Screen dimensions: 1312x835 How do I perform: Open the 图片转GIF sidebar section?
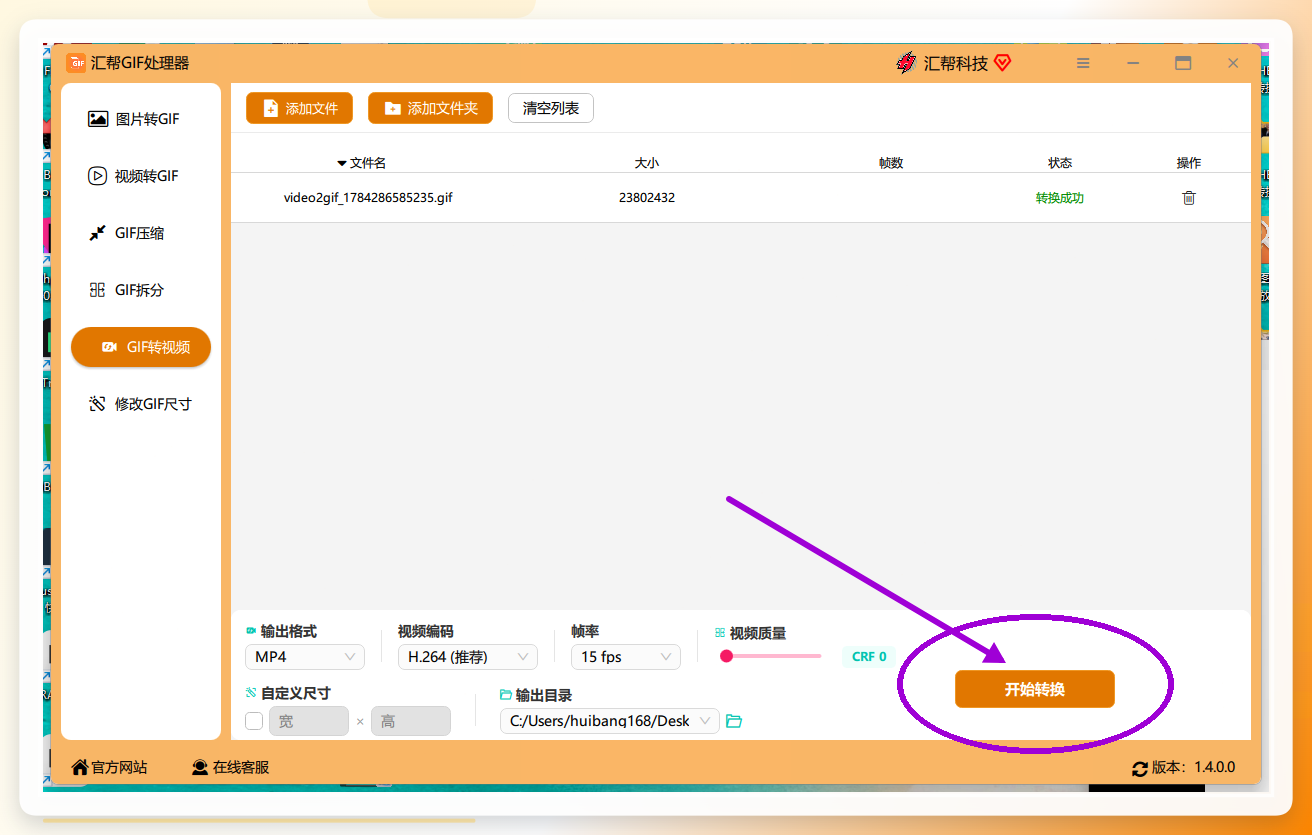[x=134, y=119]
